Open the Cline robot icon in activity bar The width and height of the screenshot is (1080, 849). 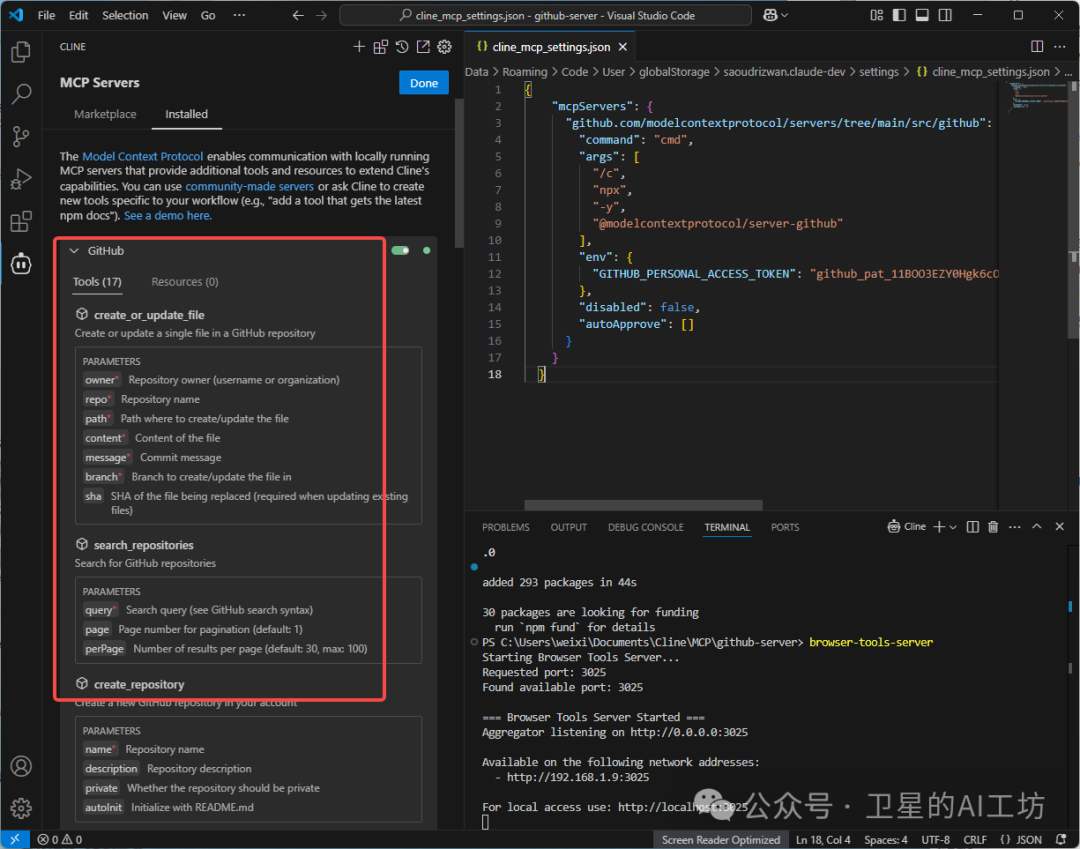[21, 263]
